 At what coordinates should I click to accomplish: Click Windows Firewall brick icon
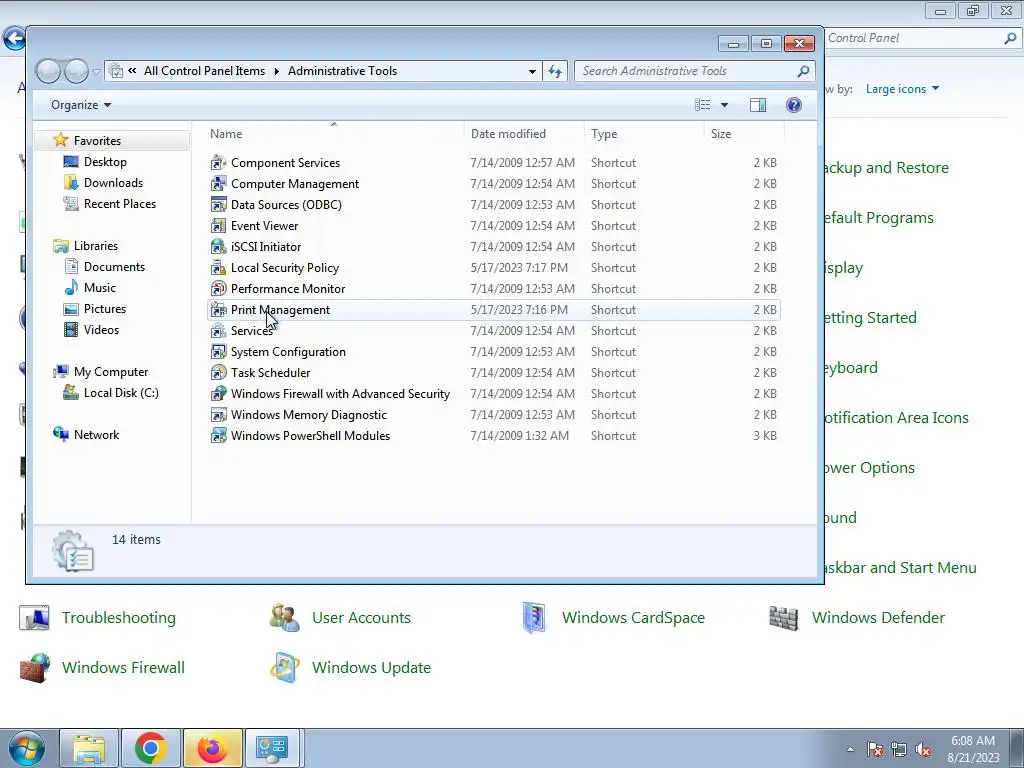(x=35, y=667)
